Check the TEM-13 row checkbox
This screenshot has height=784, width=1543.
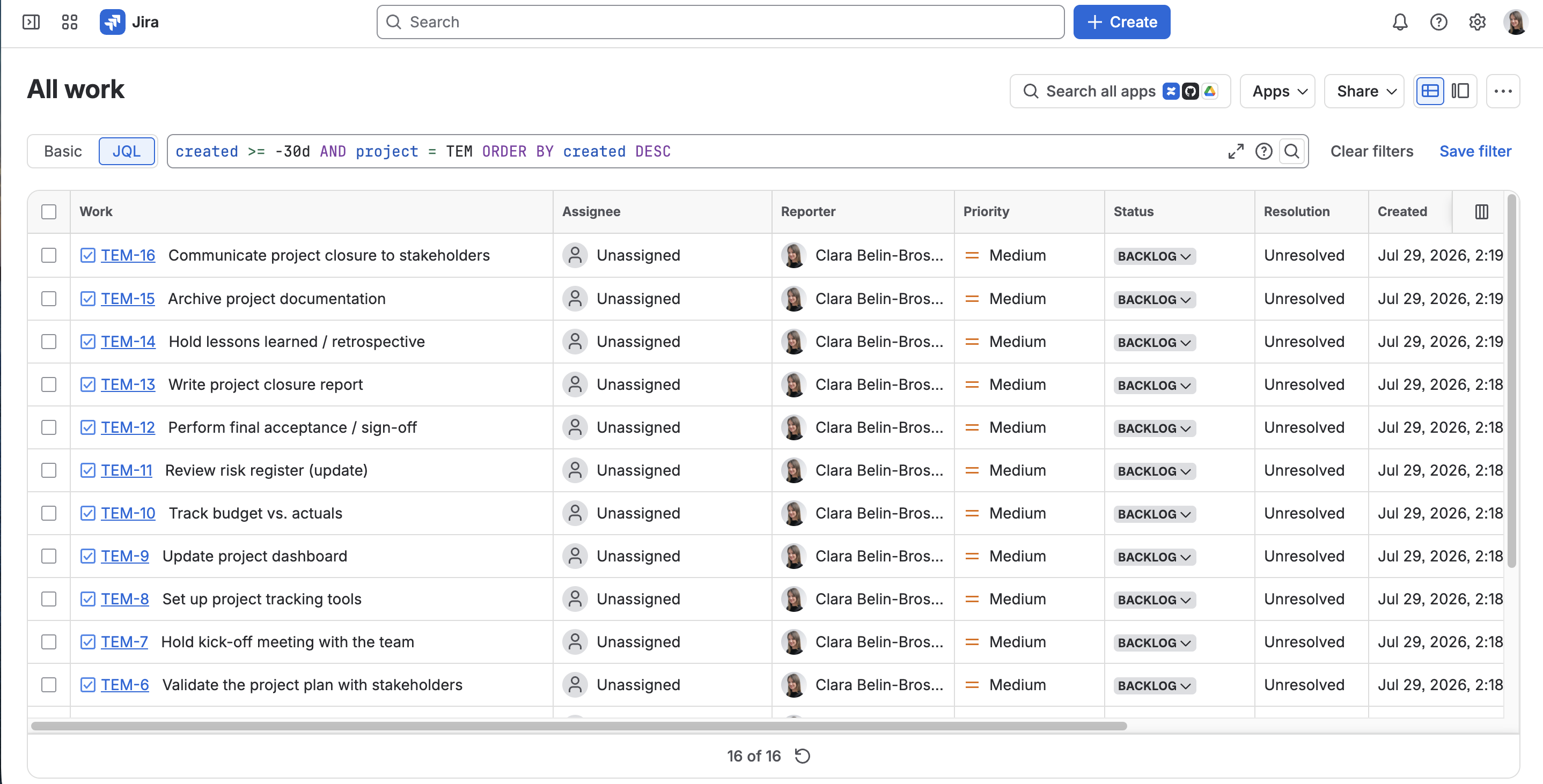49,384
